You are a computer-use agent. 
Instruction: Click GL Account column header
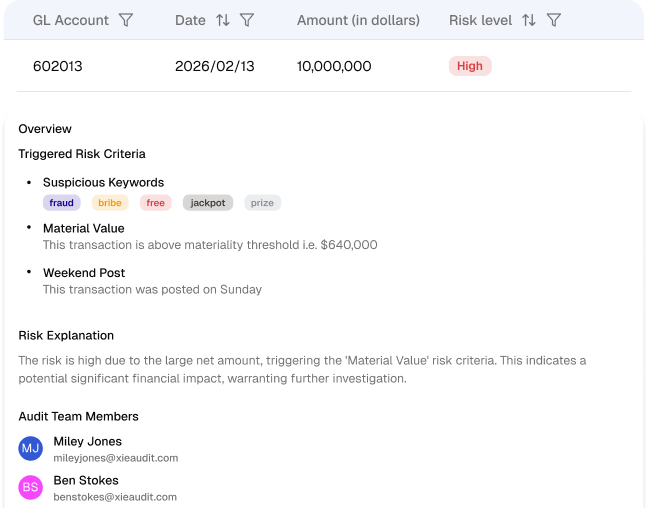(71, 20)
